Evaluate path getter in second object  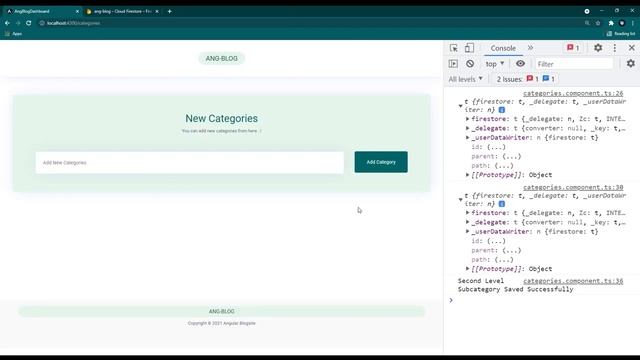coord(504,260)
